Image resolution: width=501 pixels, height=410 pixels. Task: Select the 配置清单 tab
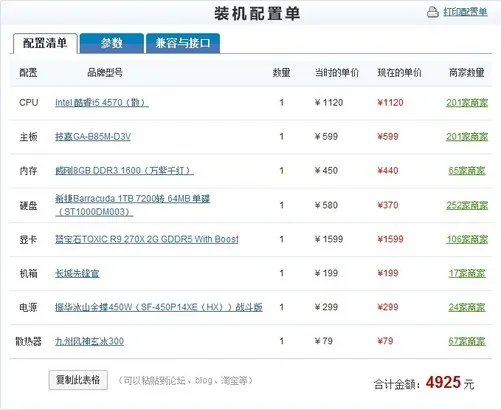45,43
